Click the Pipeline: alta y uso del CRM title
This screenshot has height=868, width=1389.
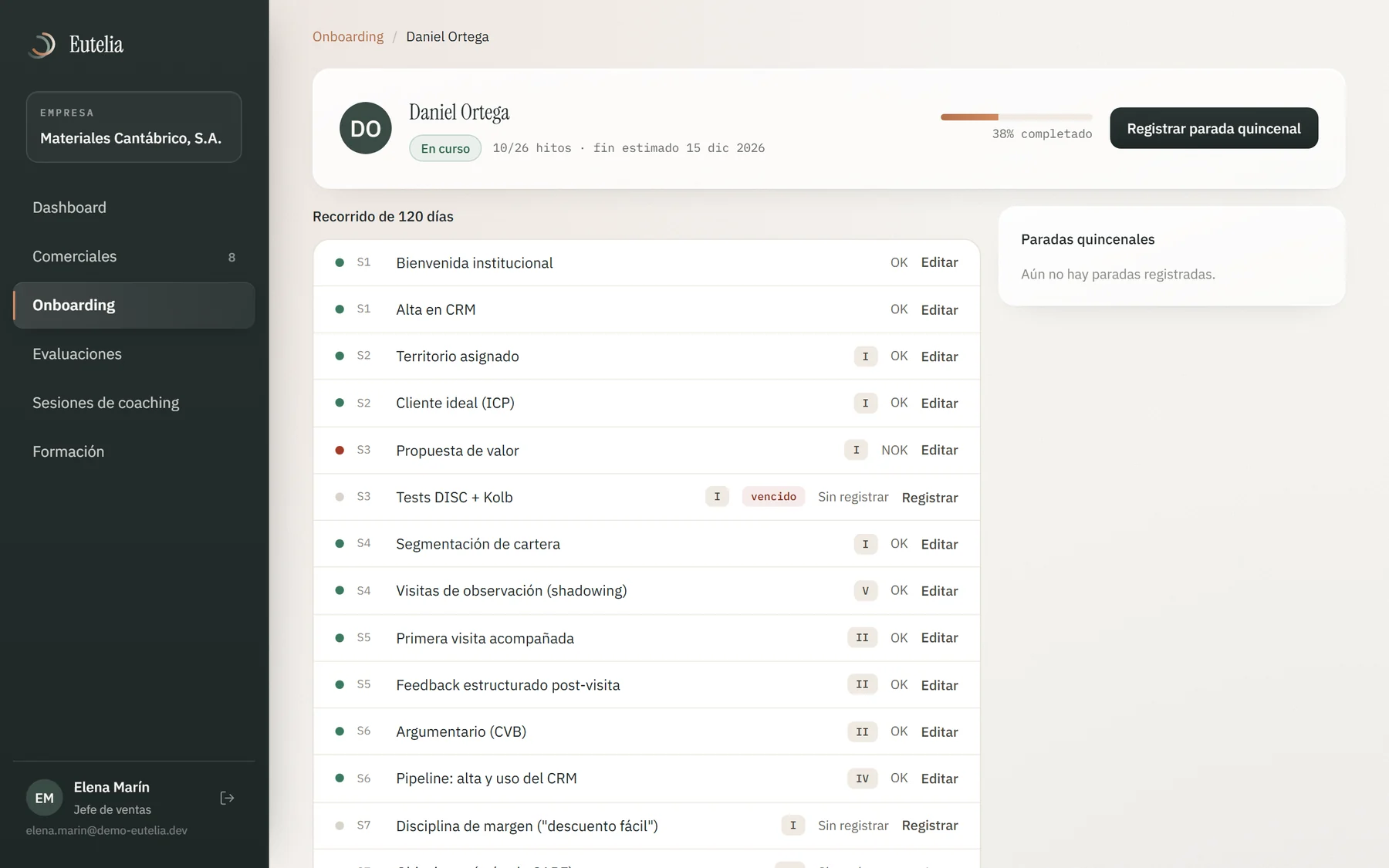(x=486, y=778)
